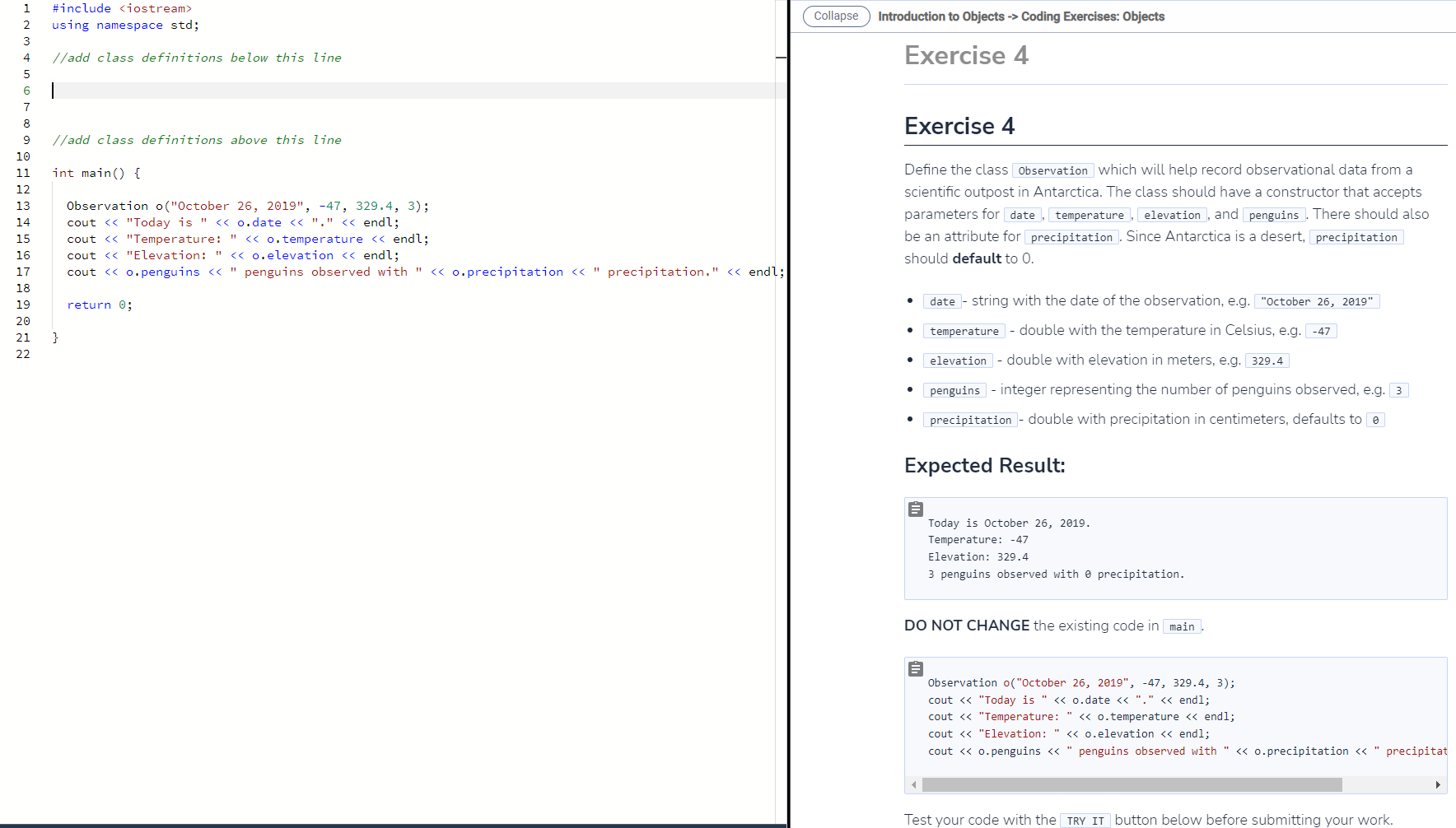Screen dimensions: 1456x828
Task: Copy the Expected Result using its clipboard icon
Action: [915, 509]
